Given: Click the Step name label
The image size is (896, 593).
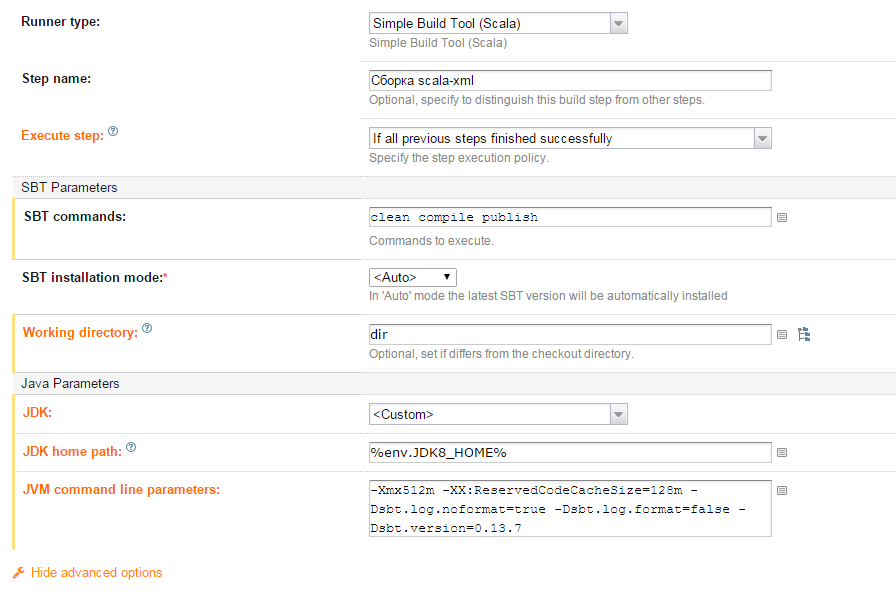Looking at the screenshot, I should pyautogui.click(x=57, y=79).
